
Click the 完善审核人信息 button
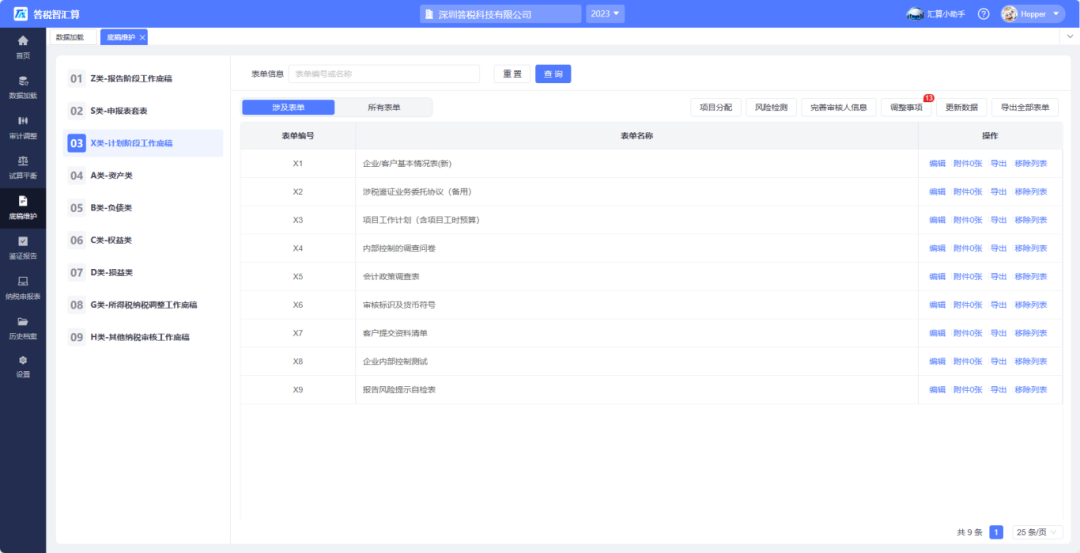click(x=839, y=107)
